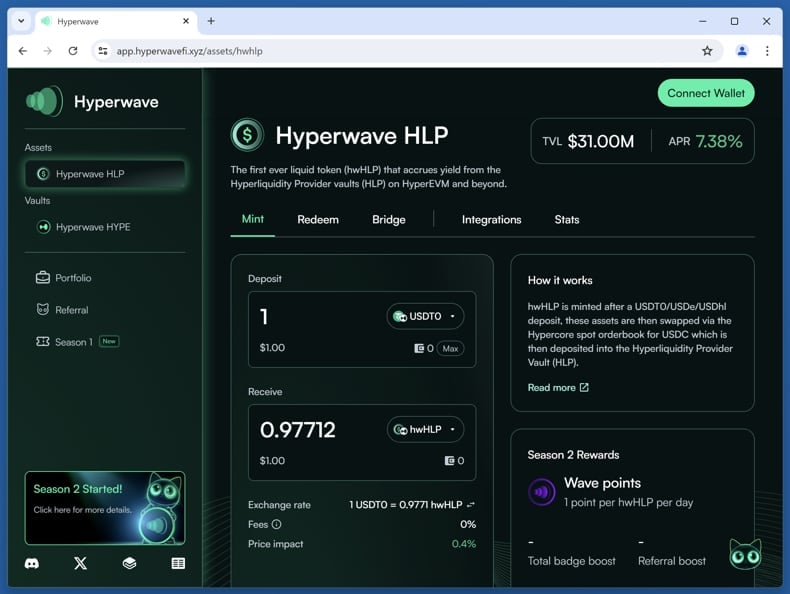Open the USDTO token dropdown
The image size is (790, 594).
coord(425,316)
